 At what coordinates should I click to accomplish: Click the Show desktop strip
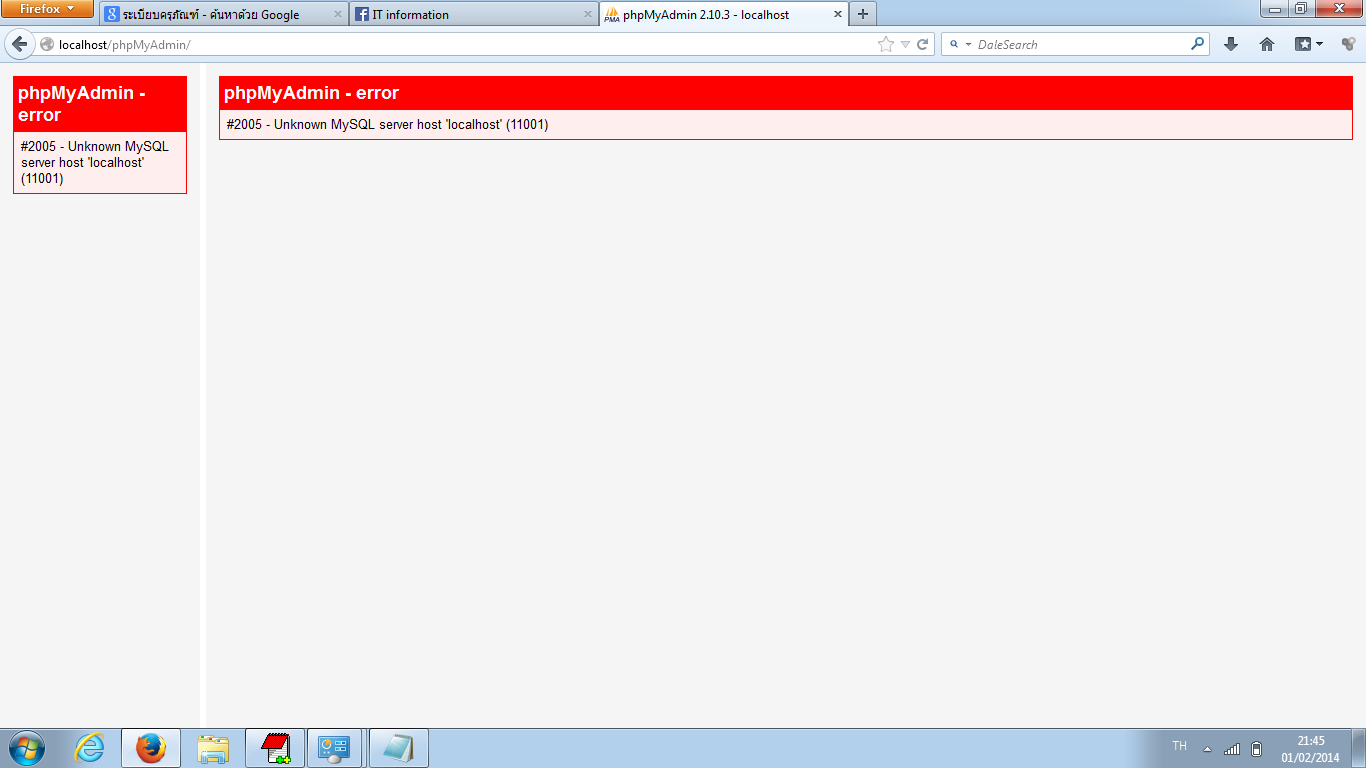pyautogui.click(x=1359, y=748)
